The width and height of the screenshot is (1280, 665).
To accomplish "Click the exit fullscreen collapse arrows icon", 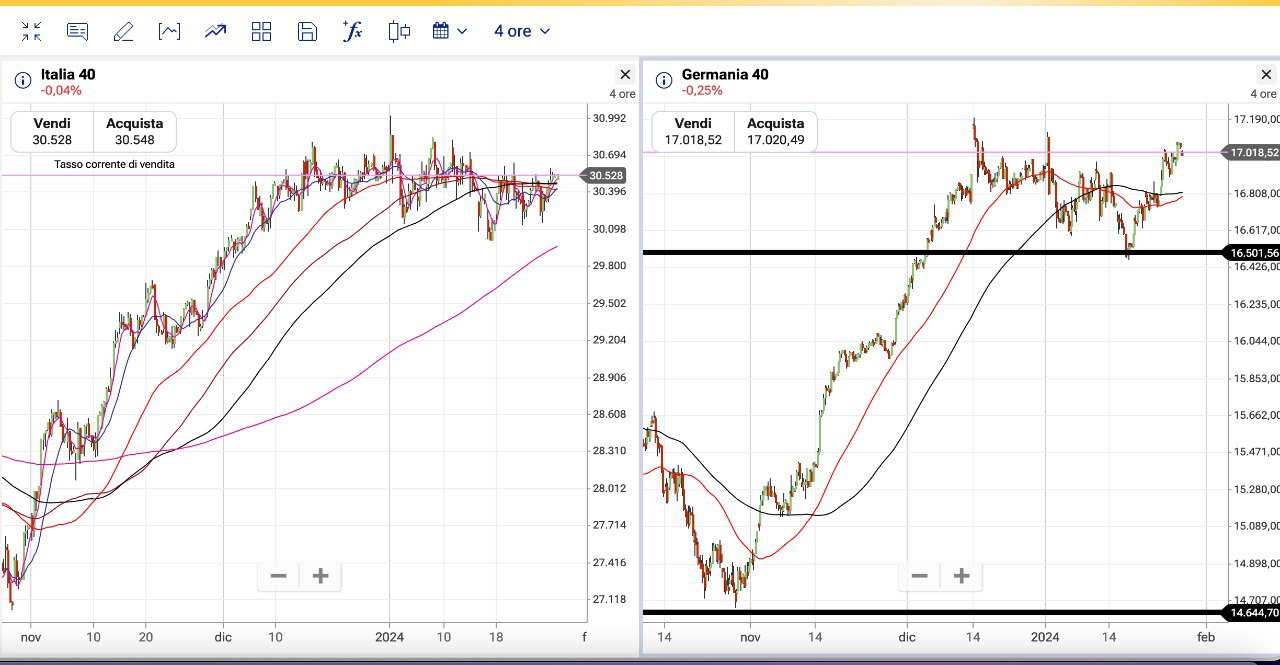I will (x=32, y=31).
